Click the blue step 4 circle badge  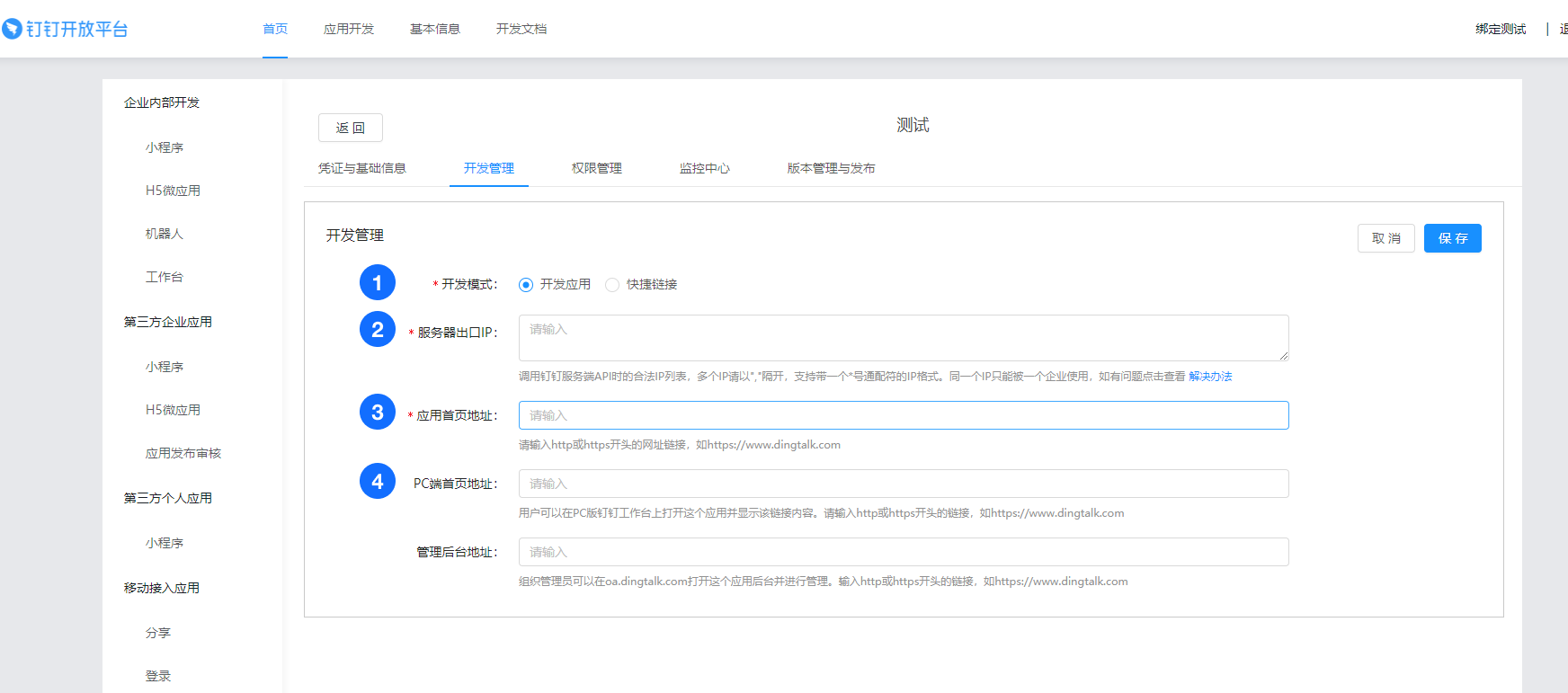click(378, 481)
